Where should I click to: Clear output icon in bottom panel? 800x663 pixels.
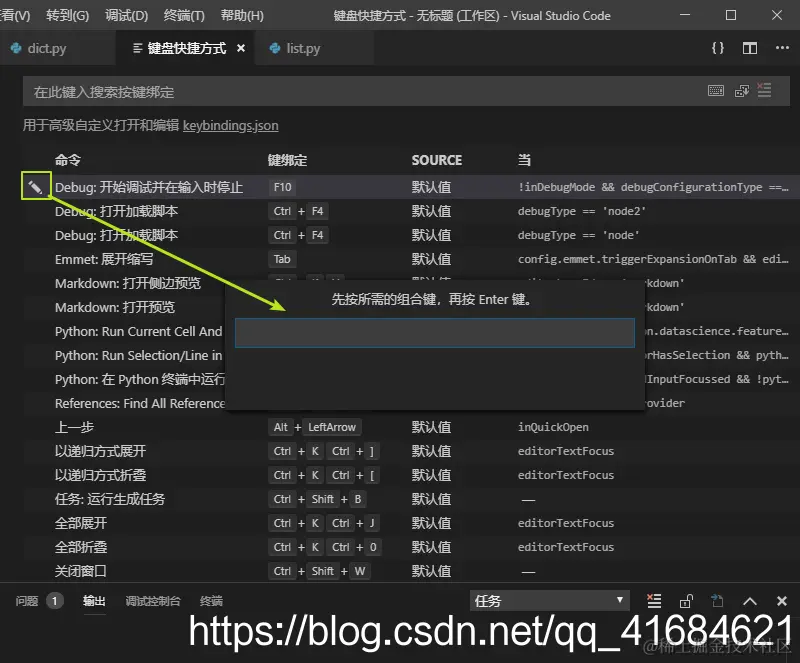654,601
